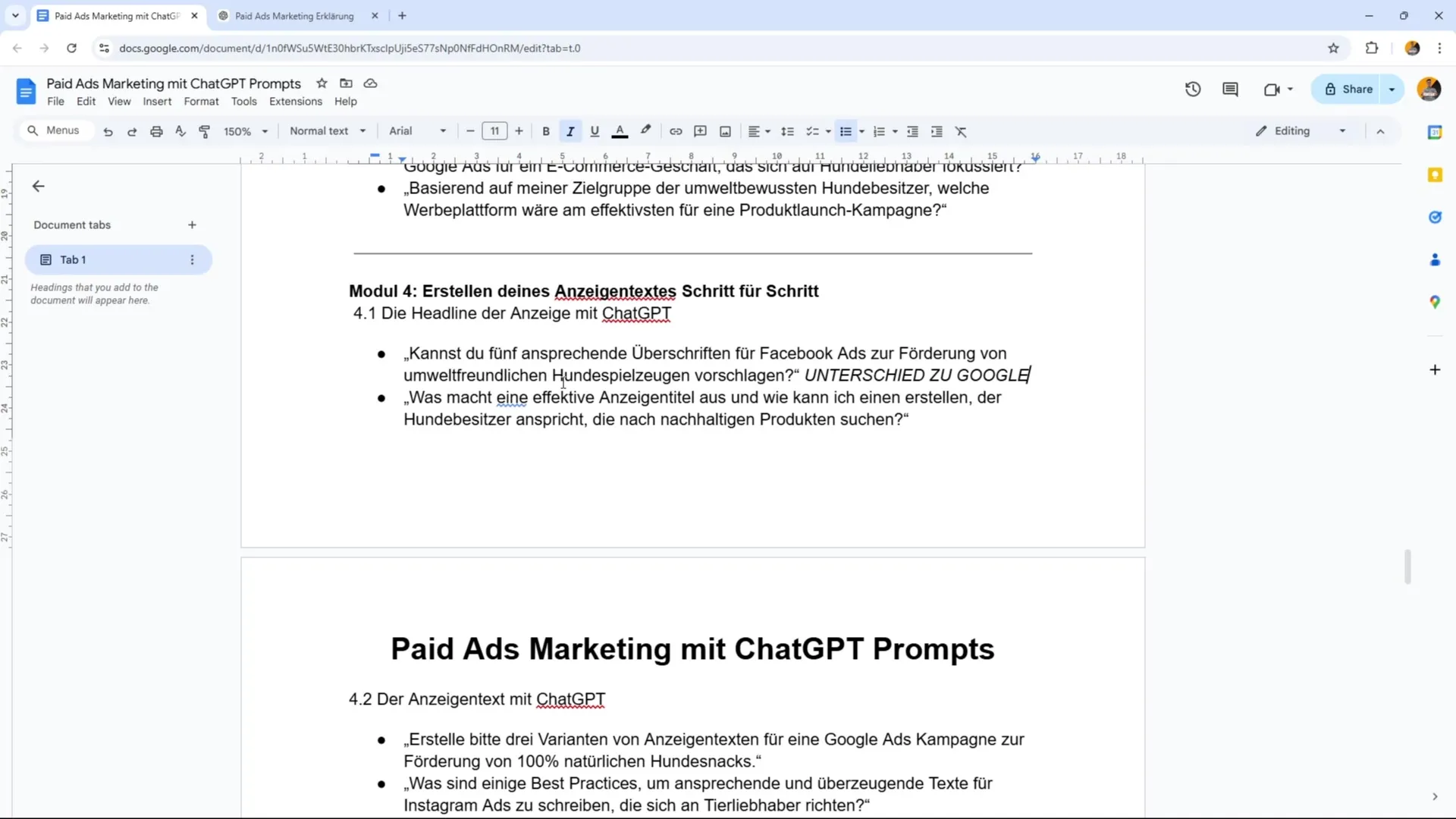
Task: Open the Tools menu
Action: (244, 102)
